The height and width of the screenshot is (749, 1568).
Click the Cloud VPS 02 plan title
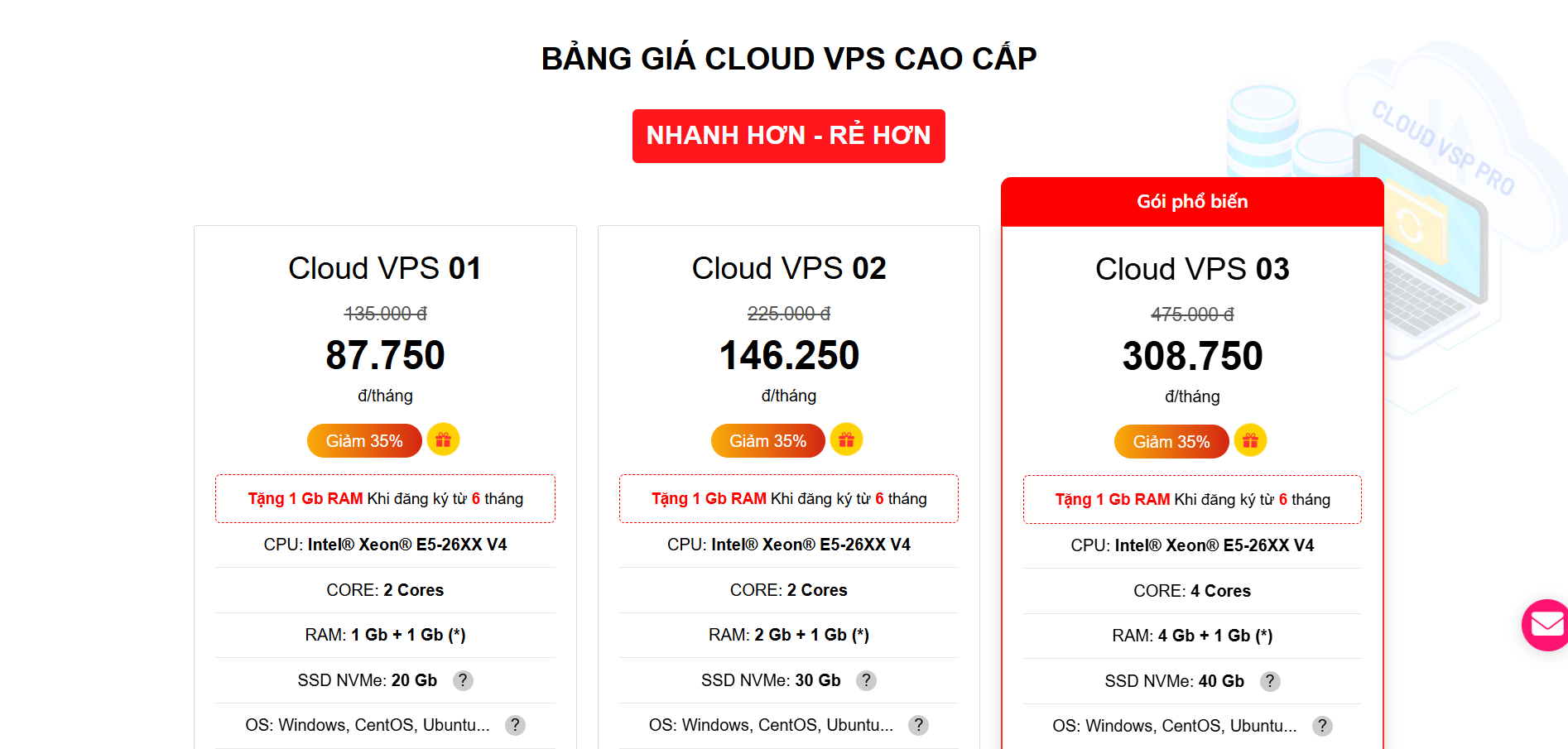[x=788, y=268]
